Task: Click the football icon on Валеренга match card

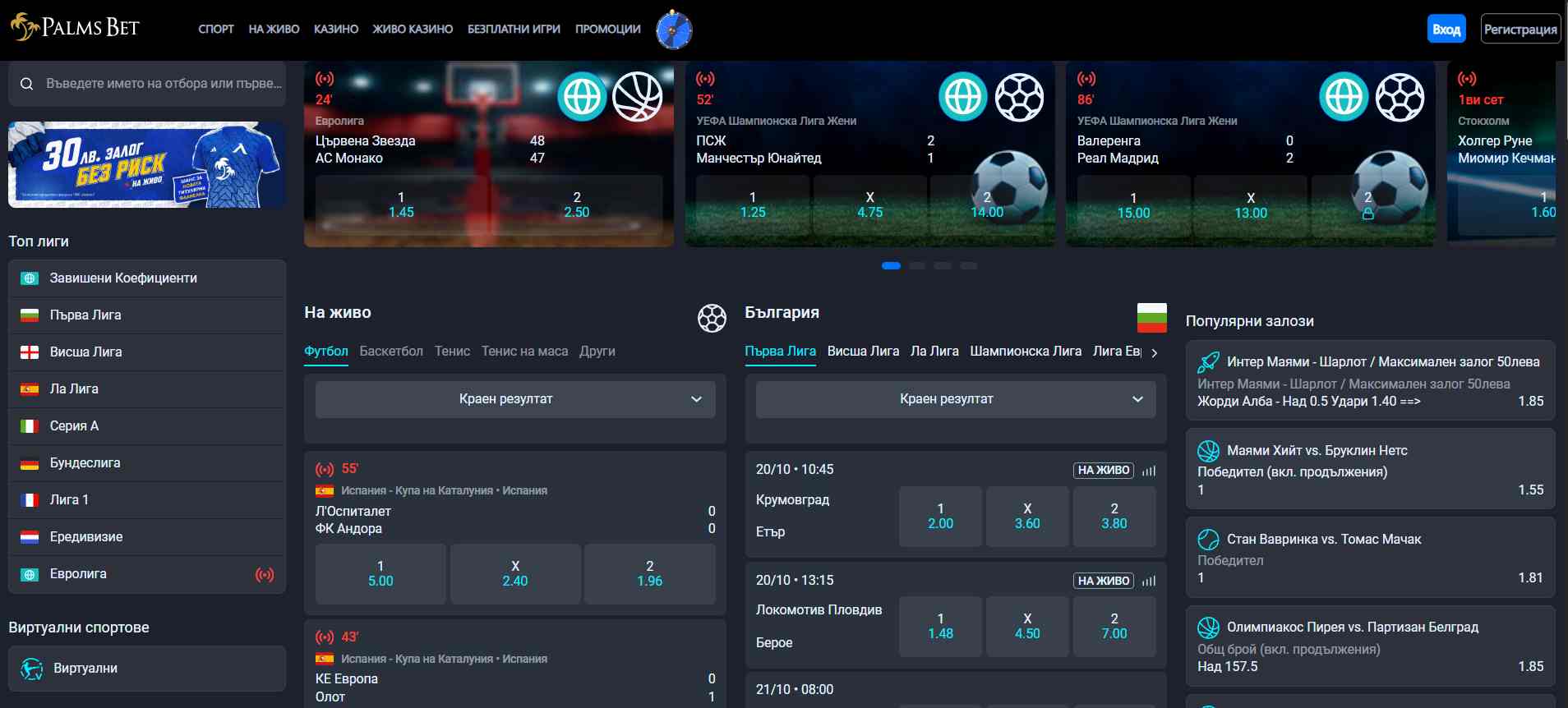Action: tap(1400, 97)
